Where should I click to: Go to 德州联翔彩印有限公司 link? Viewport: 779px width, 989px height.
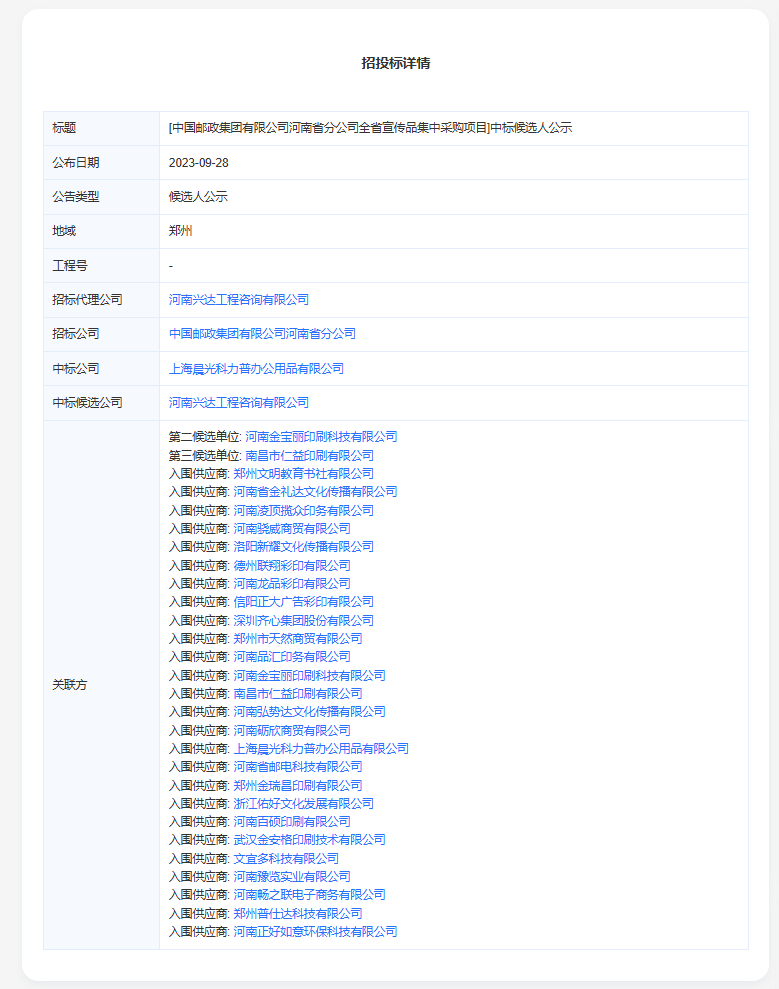point(292,565)
